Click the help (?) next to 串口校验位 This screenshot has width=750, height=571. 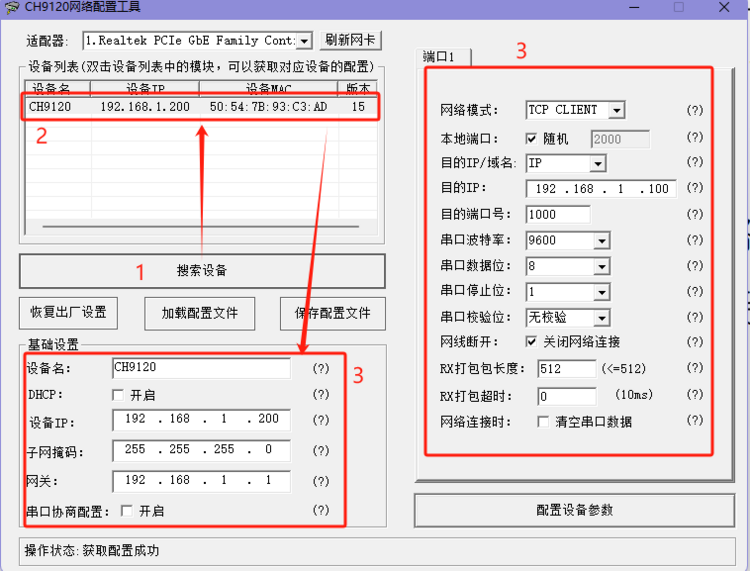point(695,317)
